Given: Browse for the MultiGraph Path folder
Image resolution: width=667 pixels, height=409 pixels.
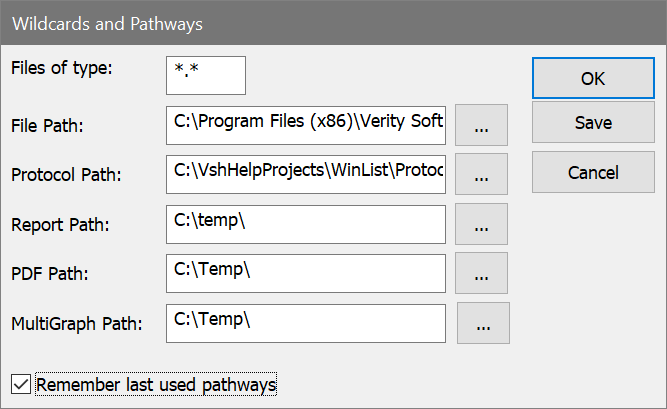Looking at the screenshot, I should [483, 323].
